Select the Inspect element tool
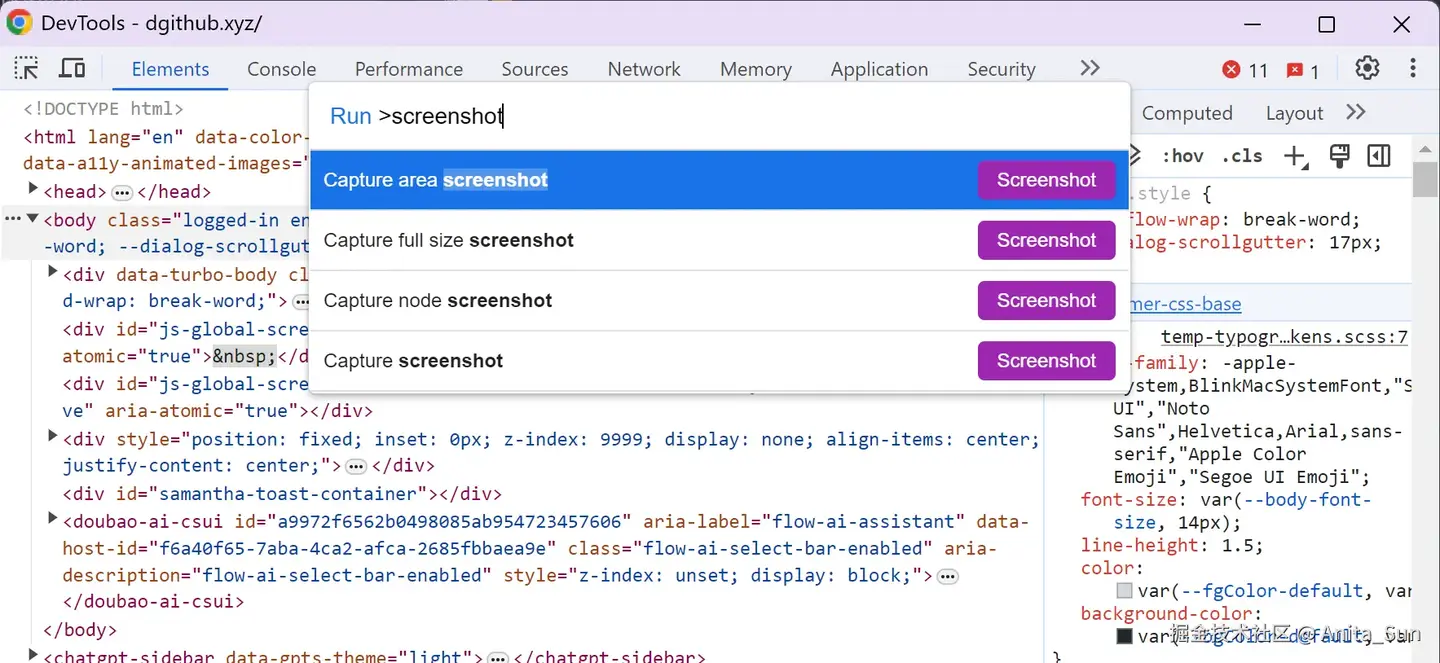The width and height of the screenshot is (1440, 663). (x=26, y=67)
